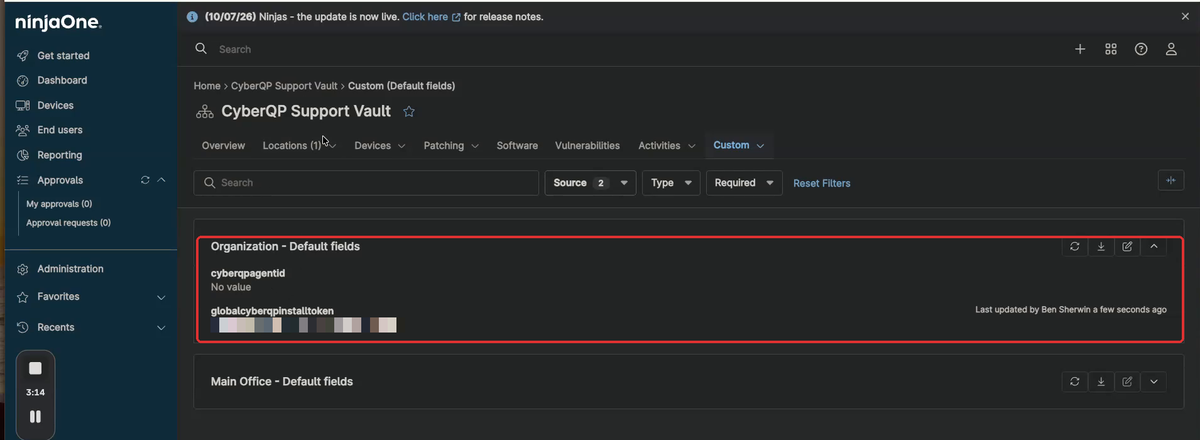
Task: Open Dashboard in the sidebar
Action: [x=62, y=80]
